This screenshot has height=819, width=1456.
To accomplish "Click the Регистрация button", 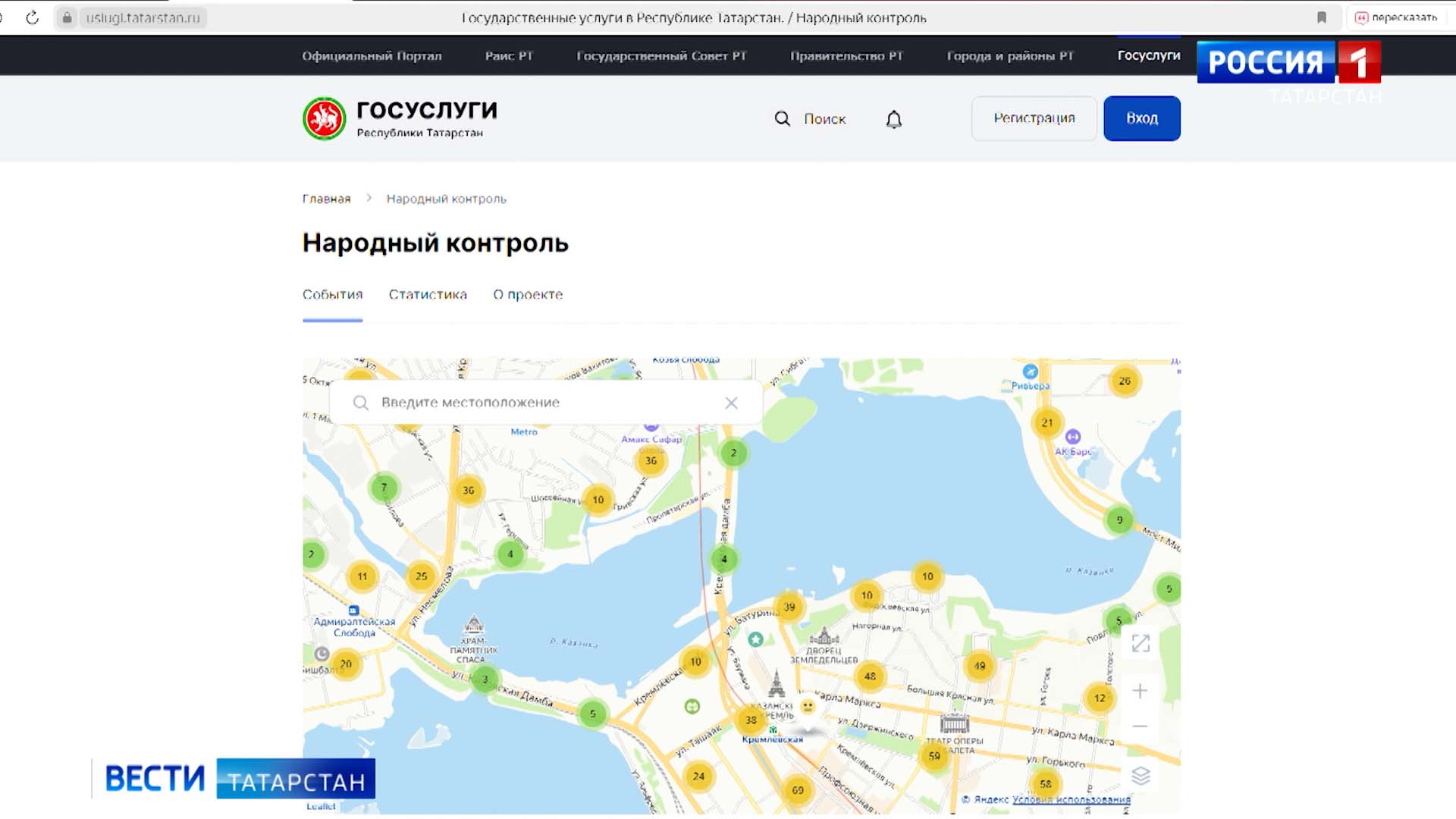I will click(x=1034, y=118).
